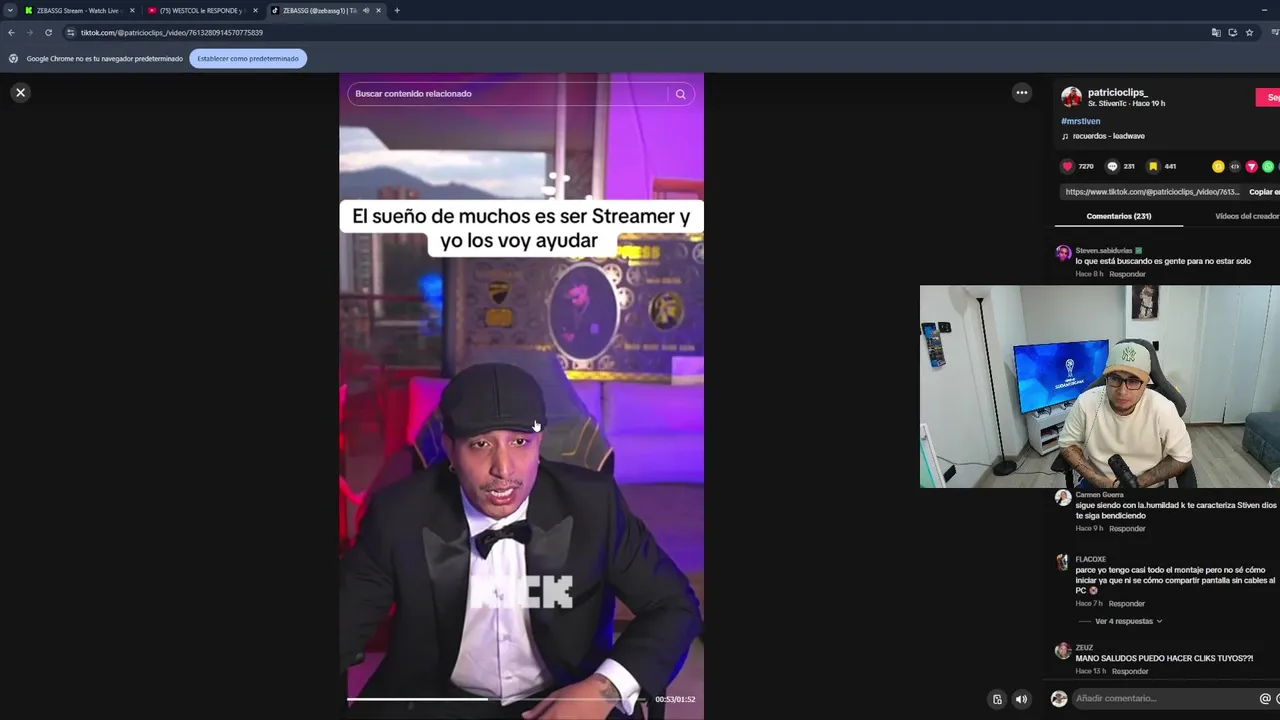Reply to ZEUZ's comment
Image resolution: width=1280 pixels, height=720 pixels.
click(x=1130, y=671)
